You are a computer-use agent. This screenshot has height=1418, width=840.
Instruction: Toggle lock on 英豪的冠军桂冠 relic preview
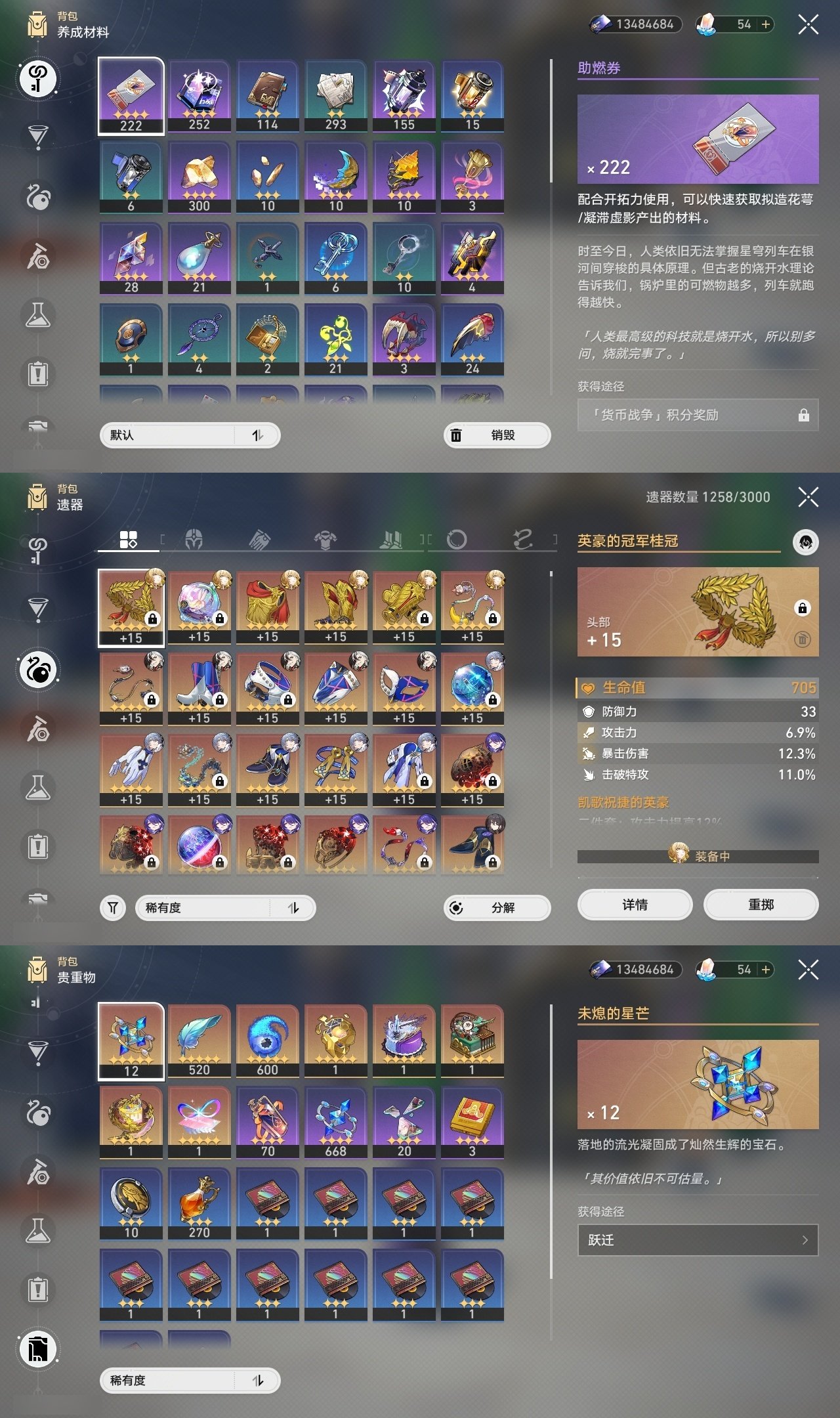pos(802,608)
